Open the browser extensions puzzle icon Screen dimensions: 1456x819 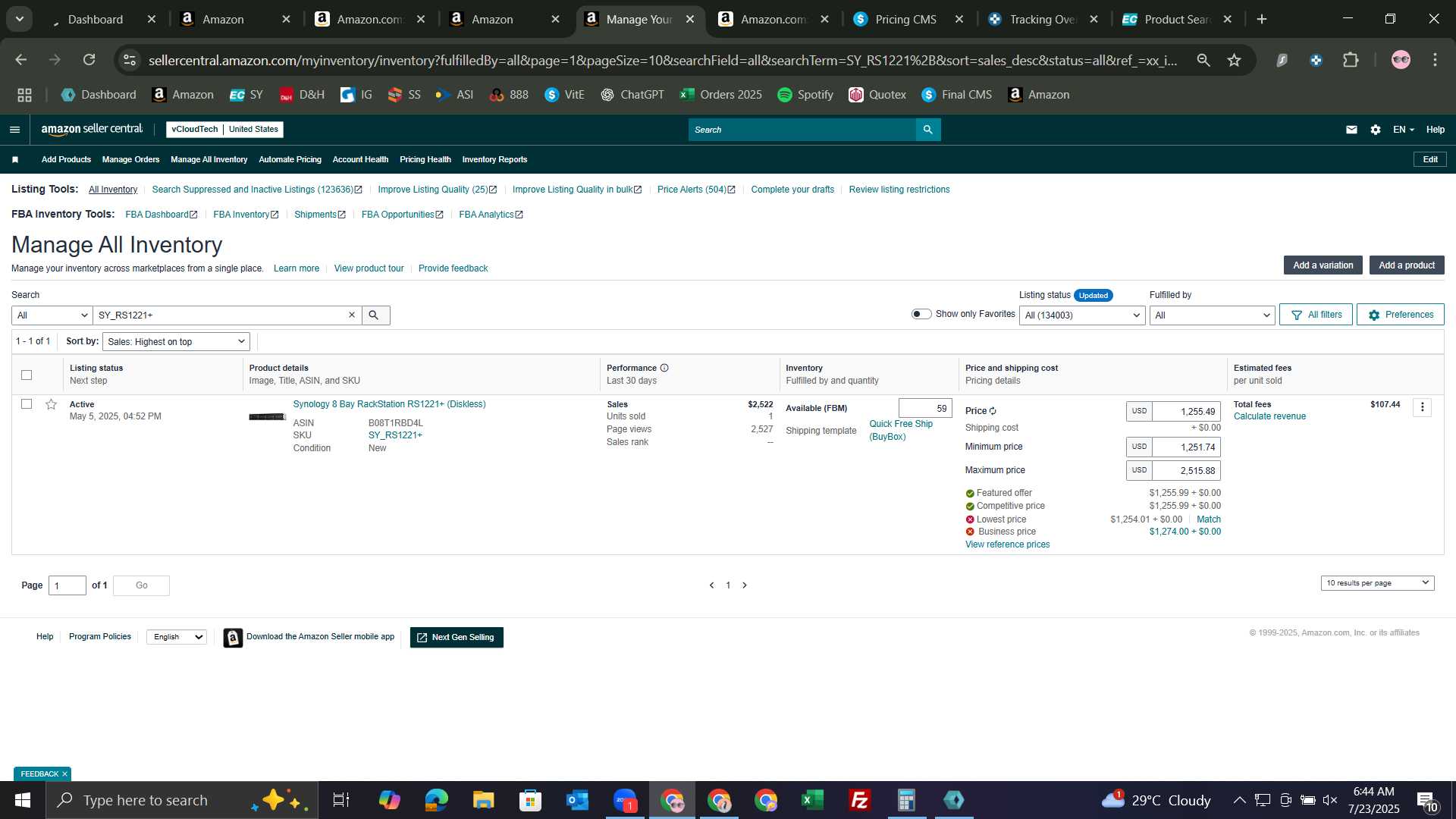pos(1351,60)
